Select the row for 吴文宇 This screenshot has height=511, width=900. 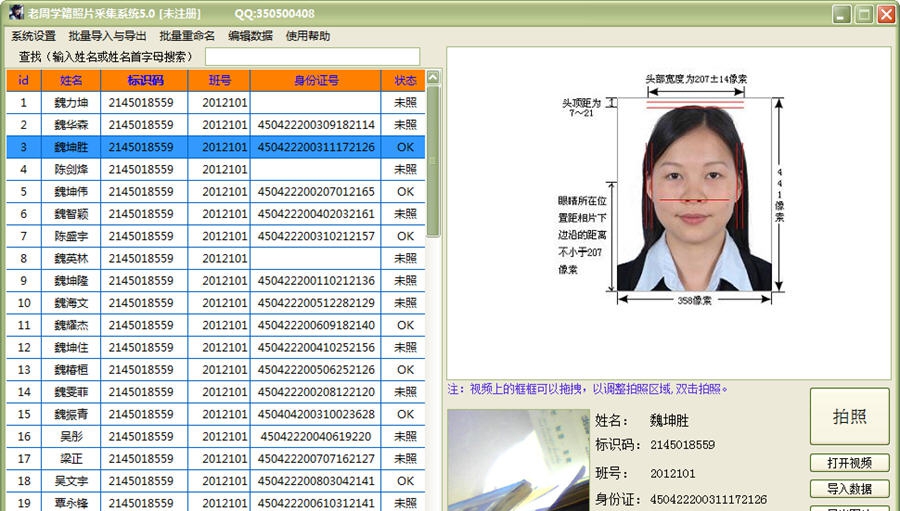tap(216, 481)
